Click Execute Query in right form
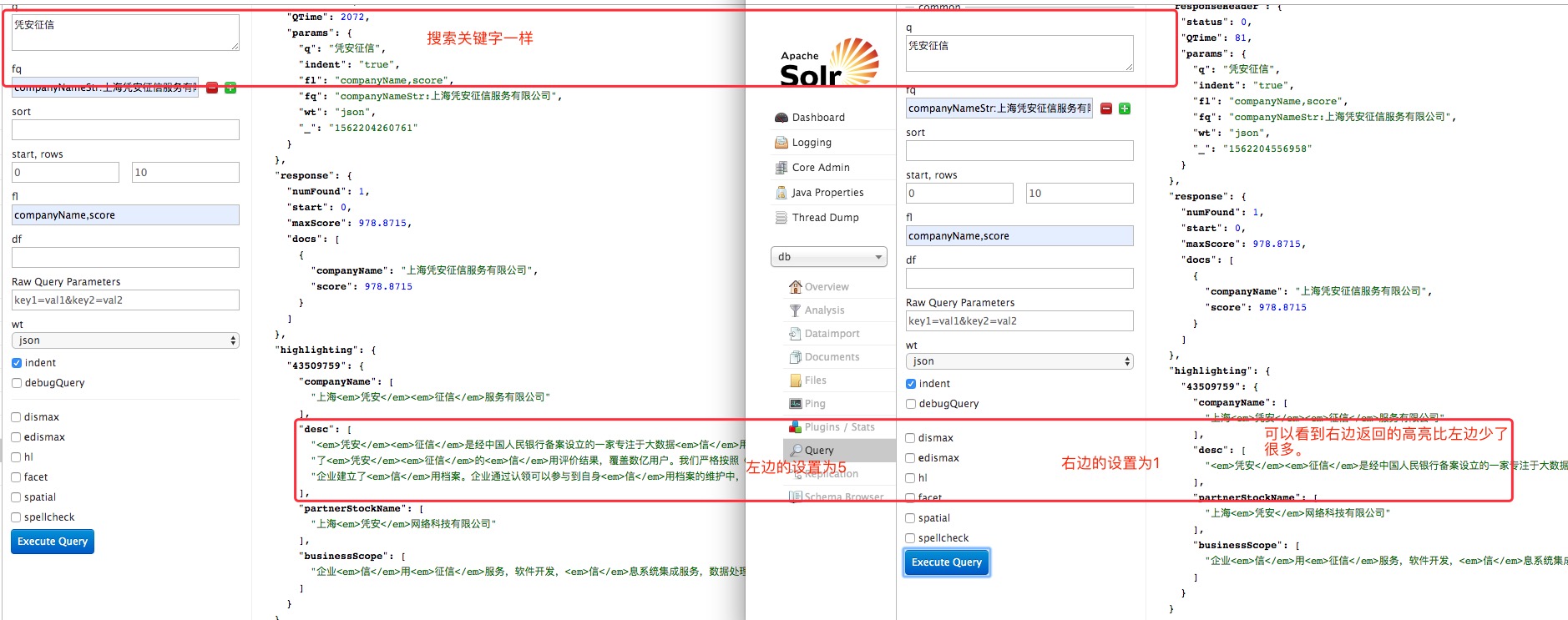 947,562
